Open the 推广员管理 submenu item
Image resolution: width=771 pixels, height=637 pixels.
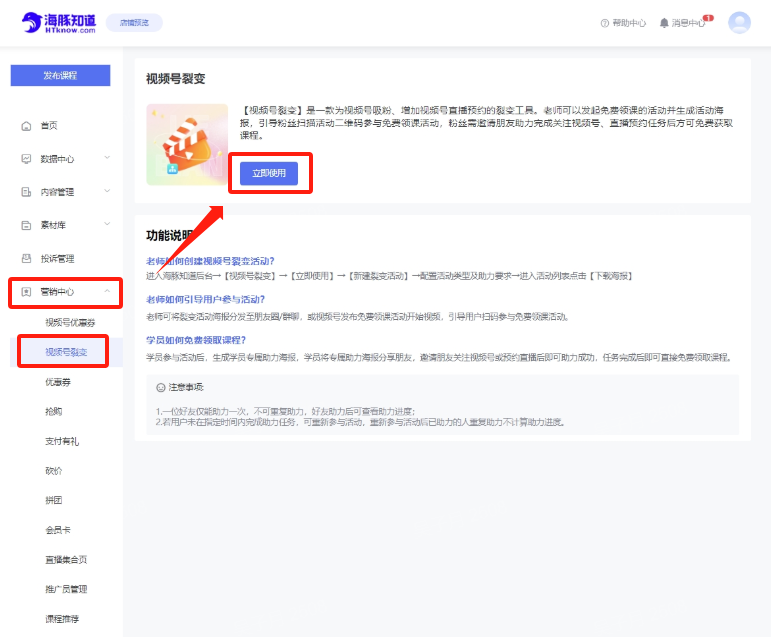click(x=66, y=589)
